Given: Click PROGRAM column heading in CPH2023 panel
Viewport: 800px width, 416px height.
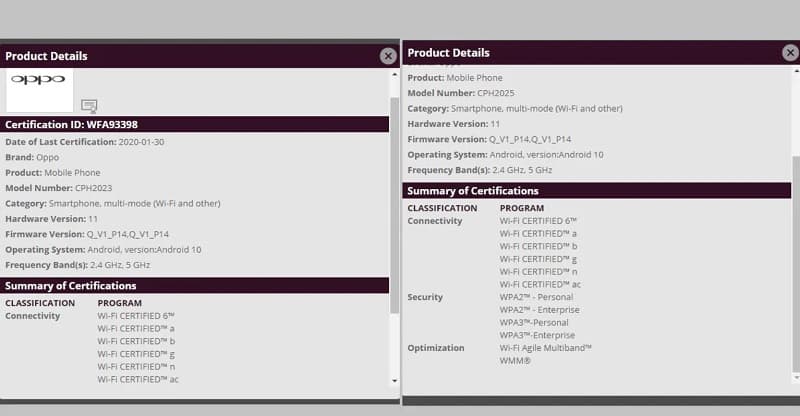Looking at the screenshot, I should [120, 303].
